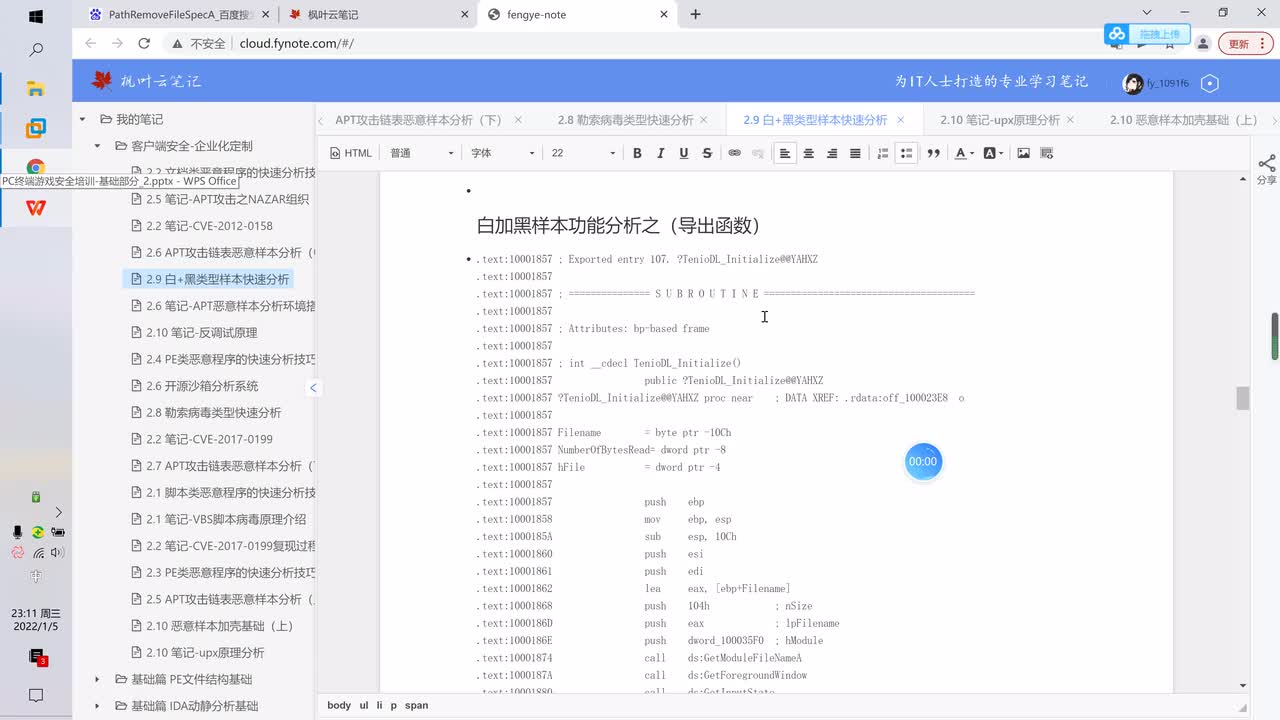Open the browser profile avatar icon

coord(1203,43)
